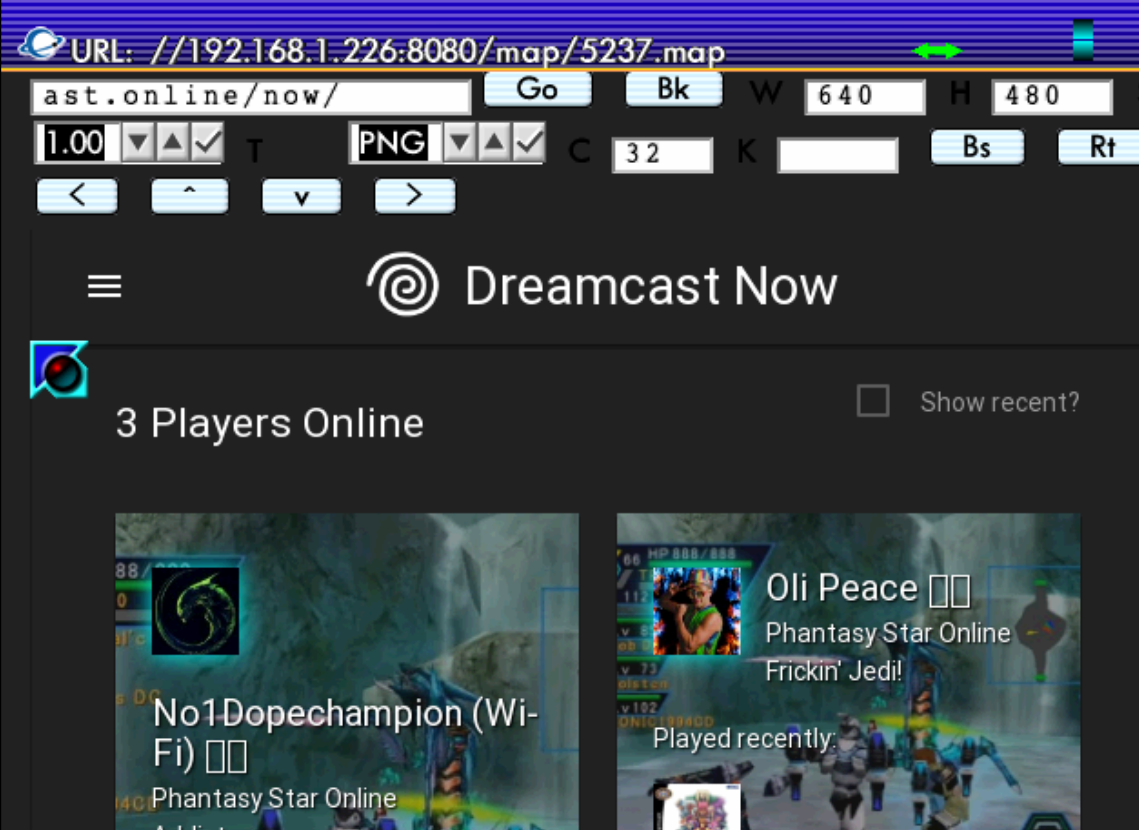Click the Dreamcast swirl logo
Image resolution: width=1139 pixels, height=830 pixels.
(x=403, y=285)
